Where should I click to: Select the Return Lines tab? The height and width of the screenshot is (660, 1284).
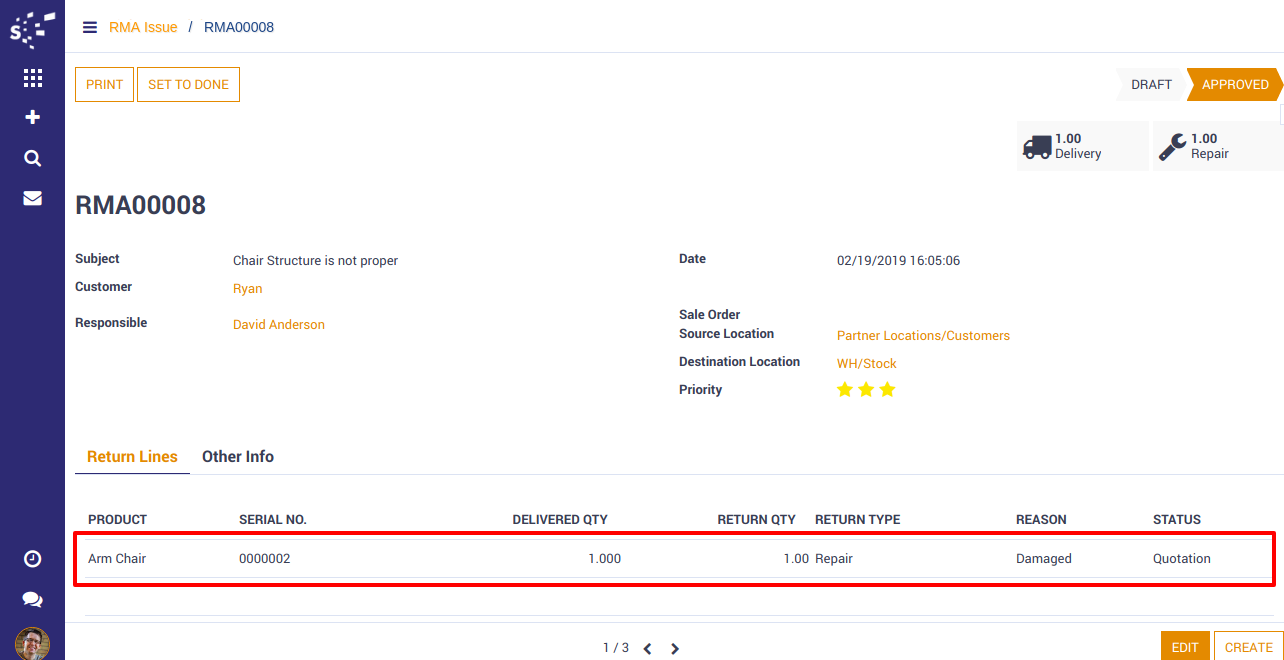[x=132, y=457]
